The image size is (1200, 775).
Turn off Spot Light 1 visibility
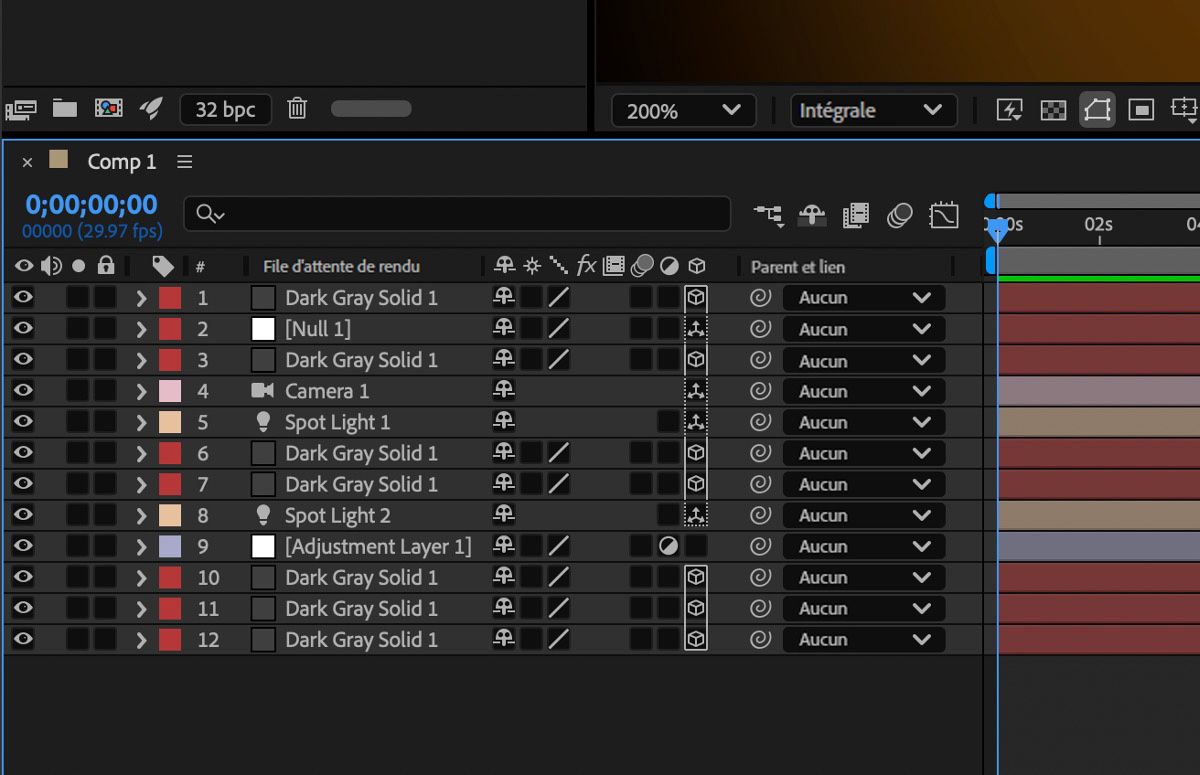23,421
